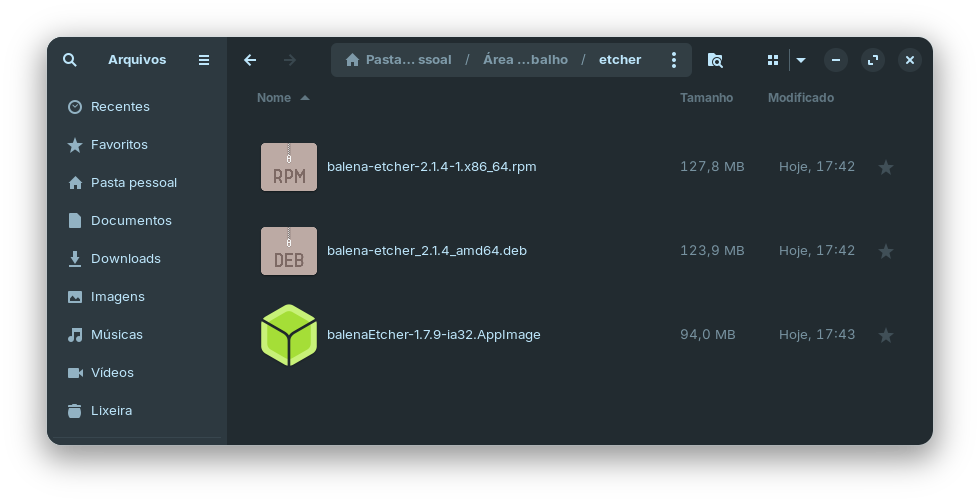Open Imagens in the sidebar
Viewport: 980px width, 502px height.
[x=137, y=297]
